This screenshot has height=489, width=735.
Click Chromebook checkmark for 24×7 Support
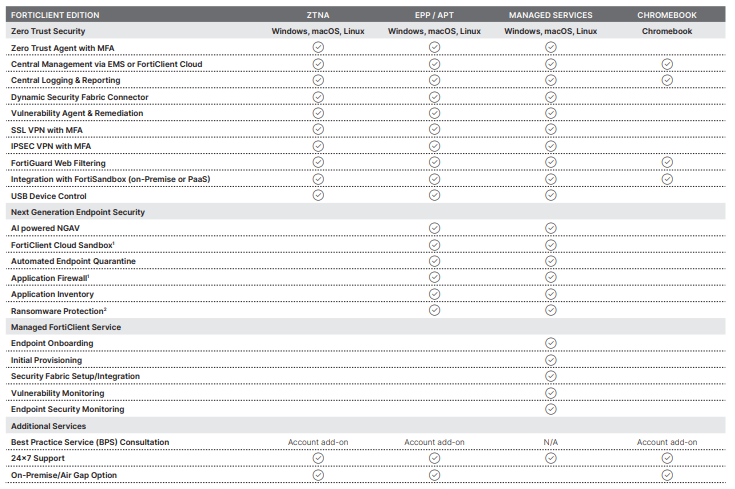point(667,458)
